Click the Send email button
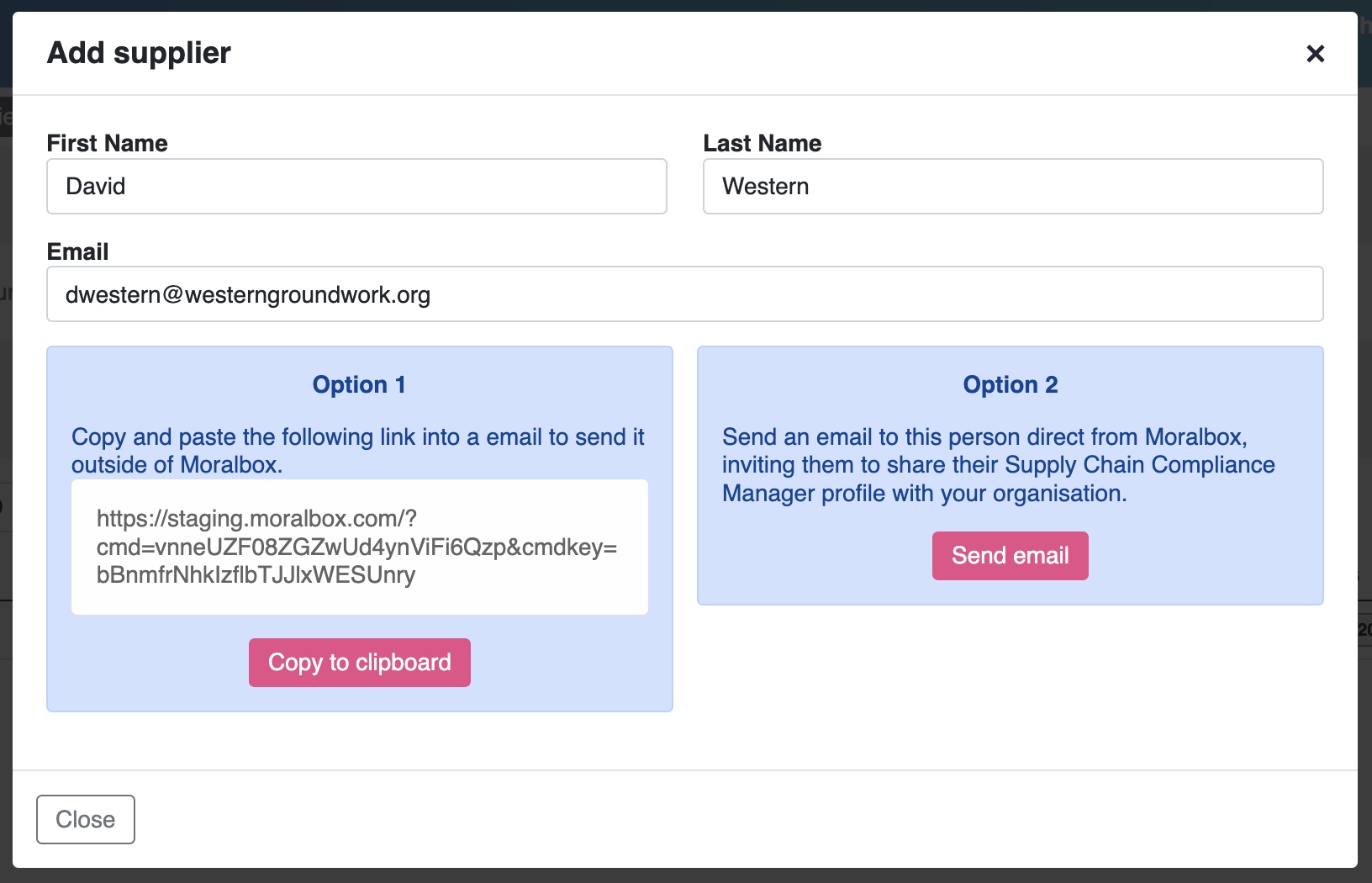 pos(1010,555)
